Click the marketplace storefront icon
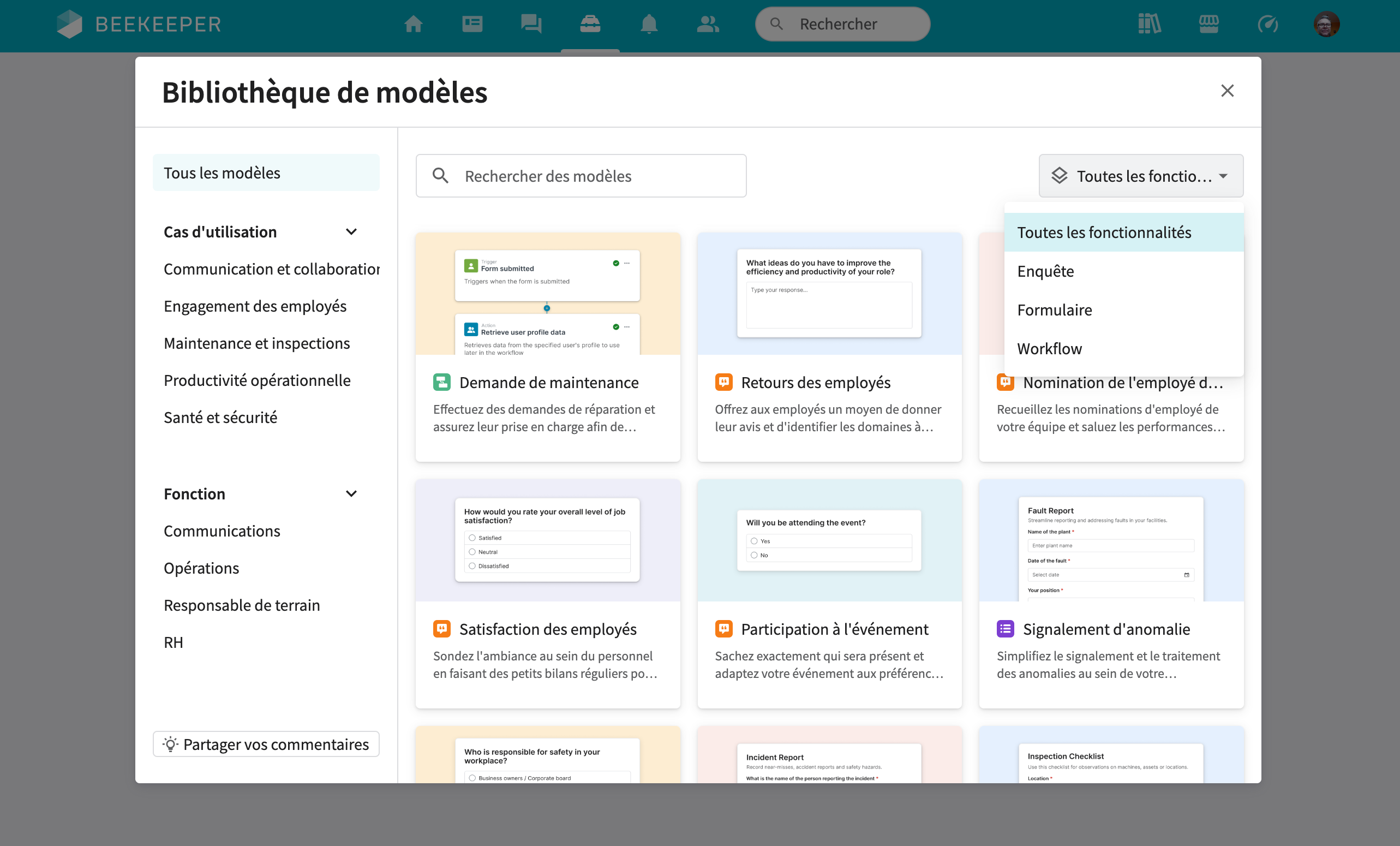The height and width of the screenshot is (846, 1400). pos(1210,24)
